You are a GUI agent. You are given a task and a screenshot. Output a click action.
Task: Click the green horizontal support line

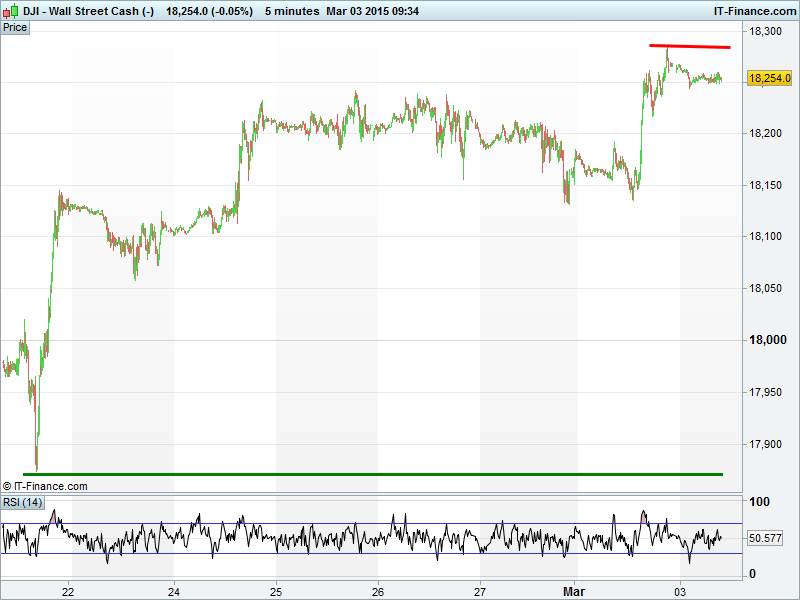coord(372,474)
